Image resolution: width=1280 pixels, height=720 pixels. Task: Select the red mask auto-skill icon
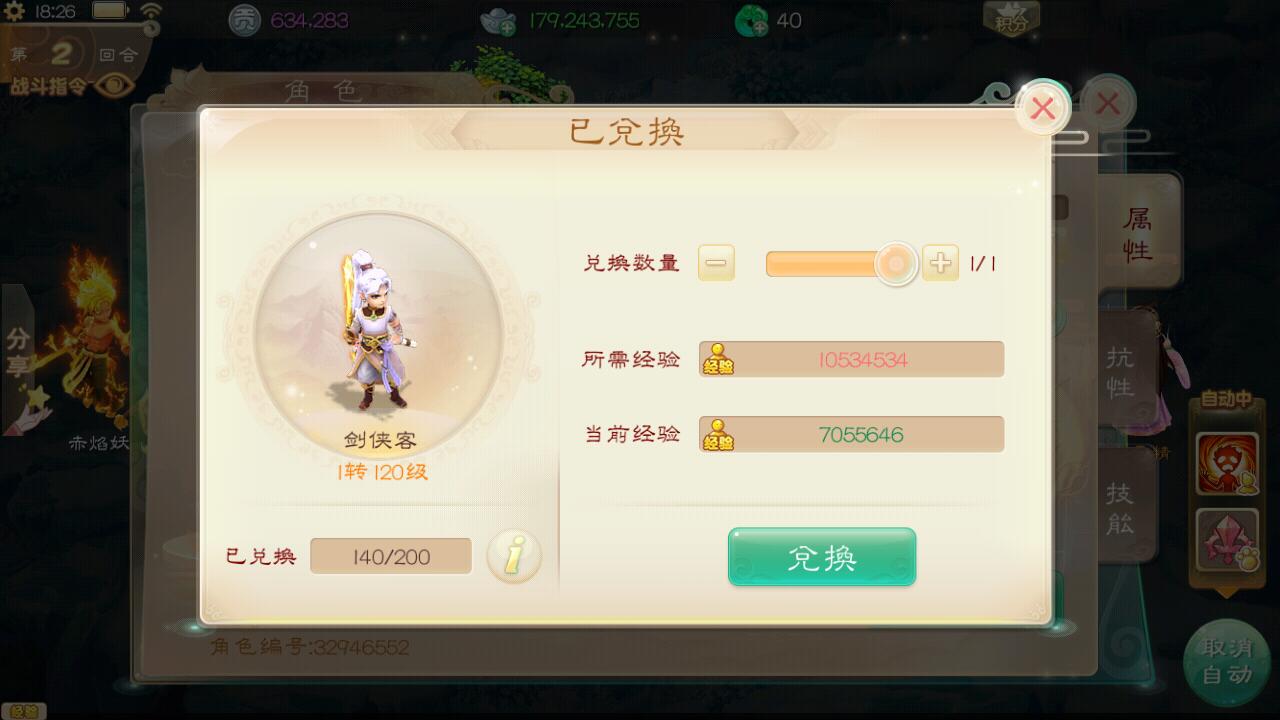pos(1227,463)
